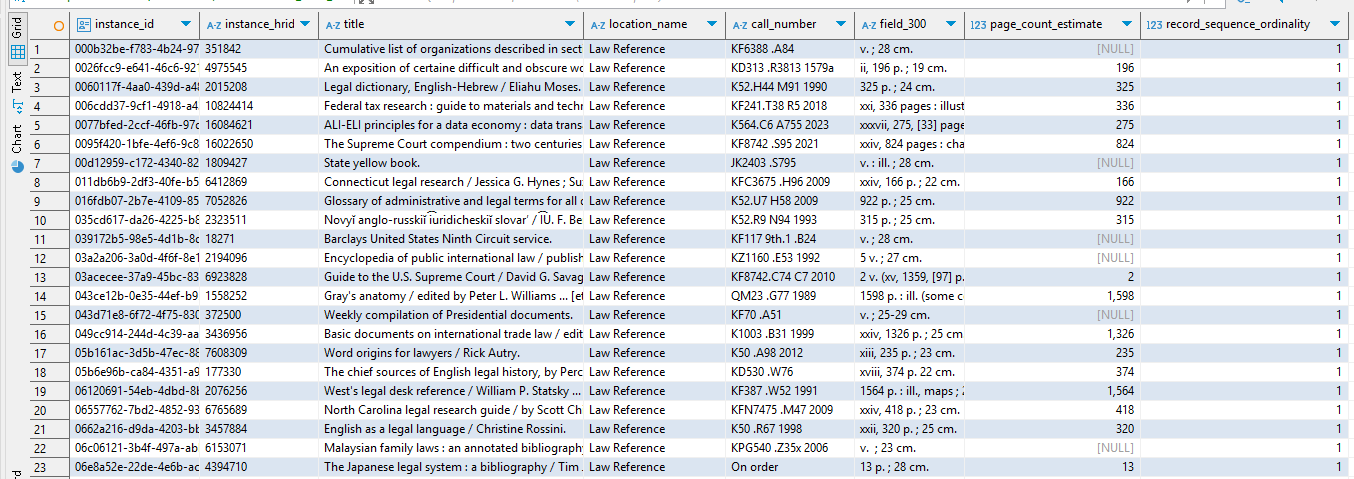Select row number 1 header
Image resolution: width=1354 pixels, height=479 pixels.
pos(49,48)
